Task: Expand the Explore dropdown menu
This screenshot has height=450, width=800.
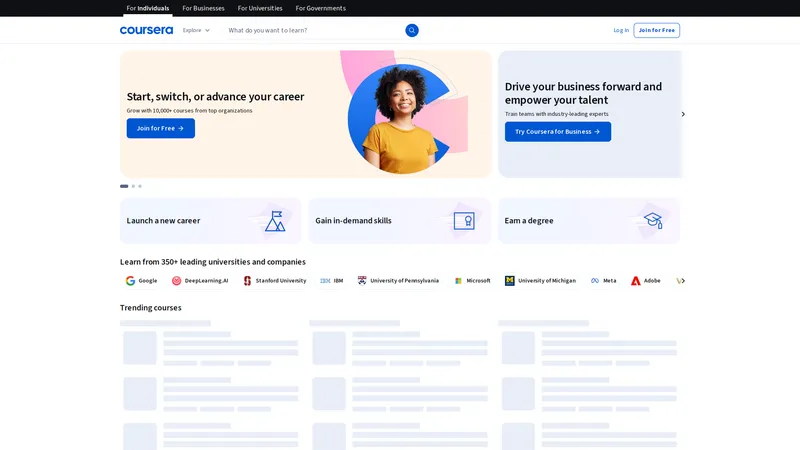Action: point(196,30)
